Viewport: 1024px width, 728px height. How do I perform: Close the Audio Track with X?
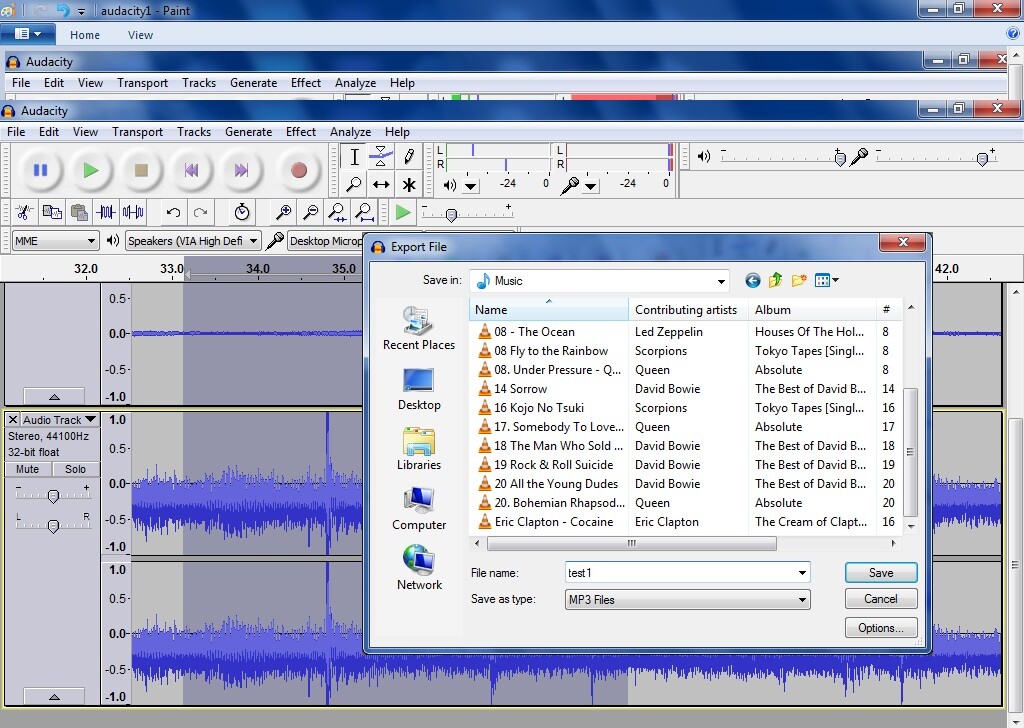click(12, 419)
